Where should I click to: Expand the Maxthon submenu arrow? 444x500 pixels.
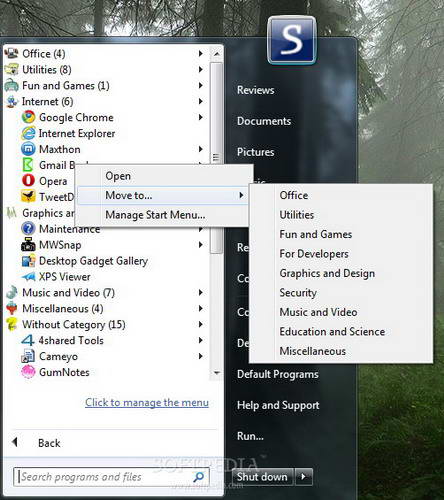click(x=201, y=149)
